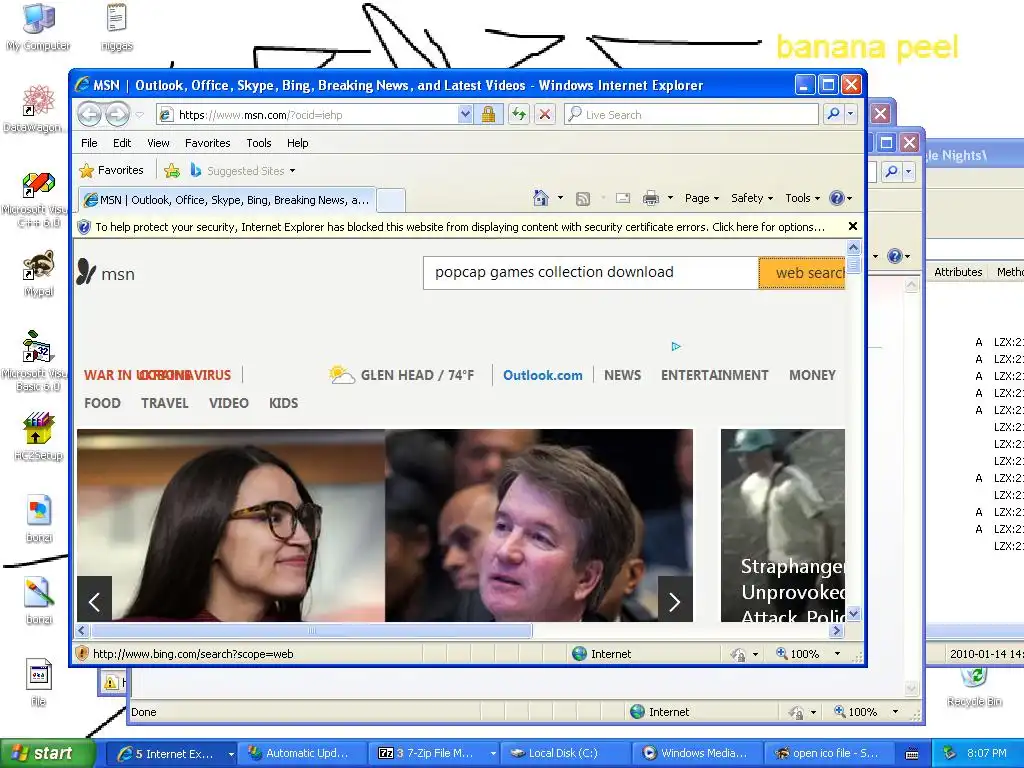Open the search provider dropdown arrow
1024x768 pixels.
point(850,114)
